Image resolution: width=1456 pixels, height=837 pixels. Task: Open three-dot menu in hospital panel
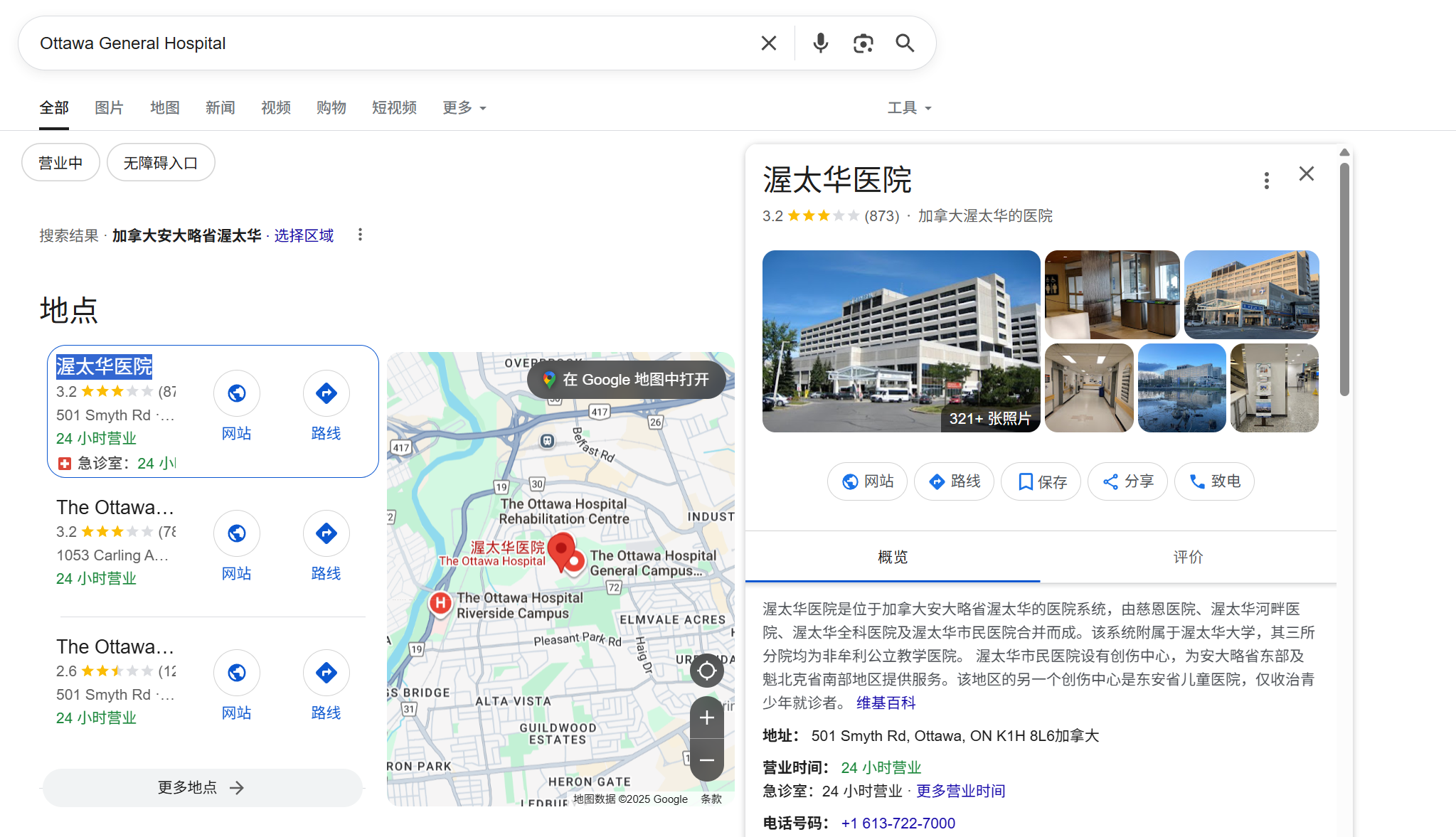tap(1266, 181)
